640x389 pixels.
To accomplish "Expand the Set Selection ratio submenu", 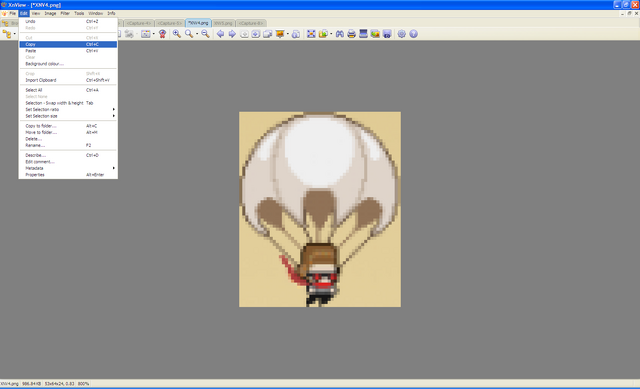I will pyautogui.click(x=68, y=109).
